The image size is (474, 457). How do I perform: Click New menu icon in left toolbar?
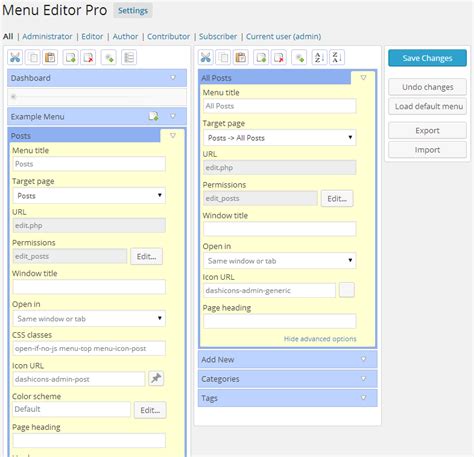(71, 58)
